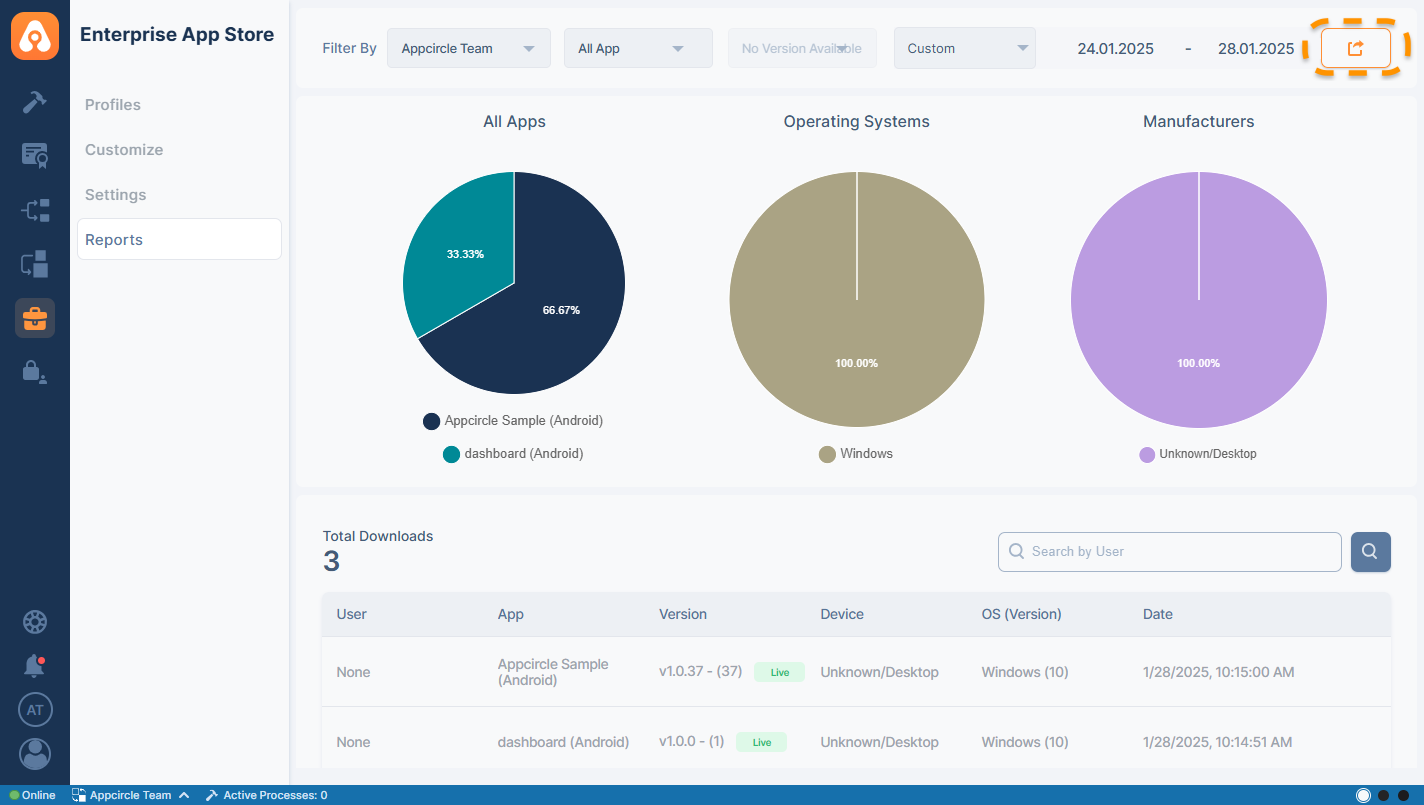1424x805 pixels.
Task: Select the Reports menu item
Action: [179, 239]
